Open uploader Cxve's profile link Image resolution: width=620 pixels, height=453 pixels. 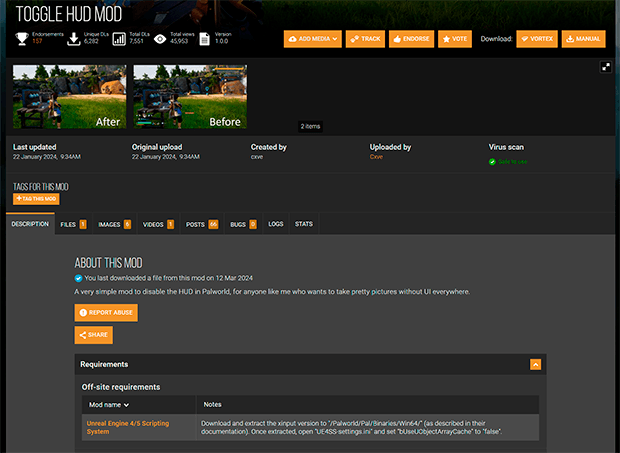376,157
